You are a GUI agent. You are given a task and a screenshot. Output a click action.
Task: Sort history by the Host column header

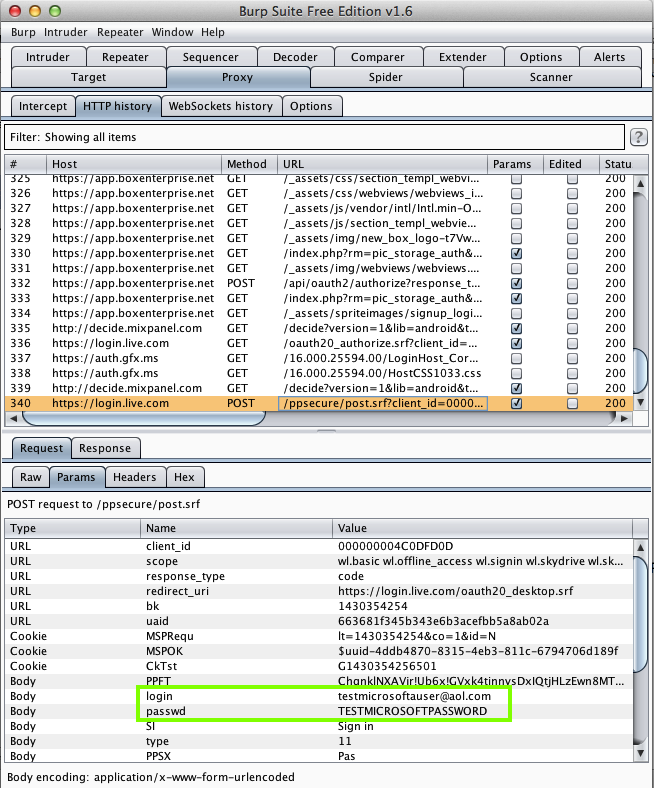coord(134,164)
